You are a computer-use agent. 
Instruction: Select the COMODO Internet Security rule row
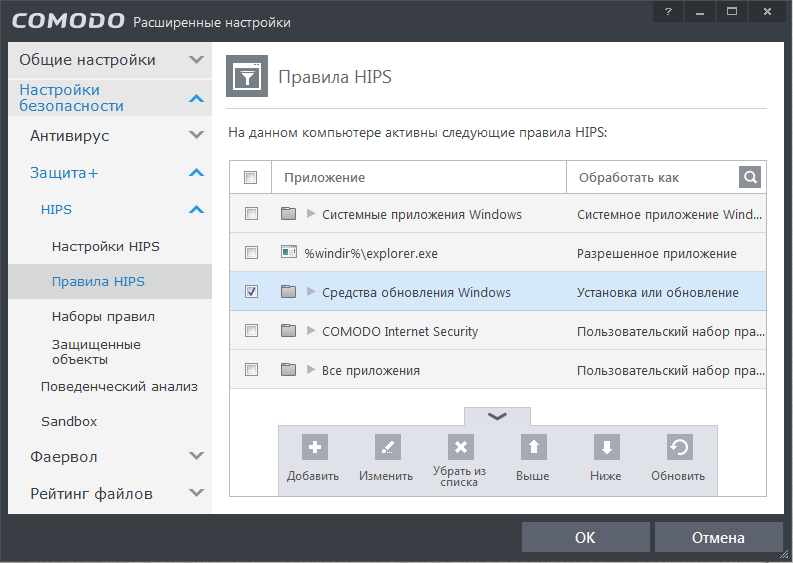(400, 331)
